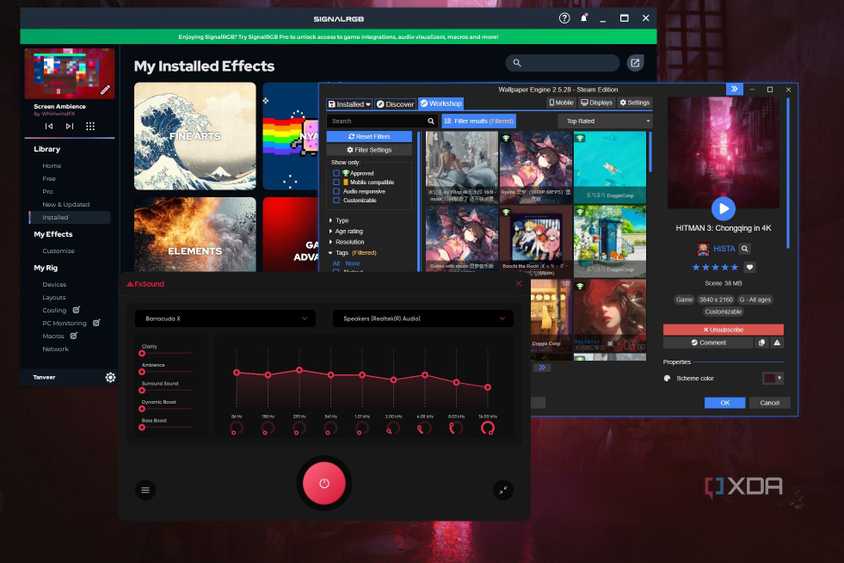
Task: Click the Comment button
Action: point(708,342)
